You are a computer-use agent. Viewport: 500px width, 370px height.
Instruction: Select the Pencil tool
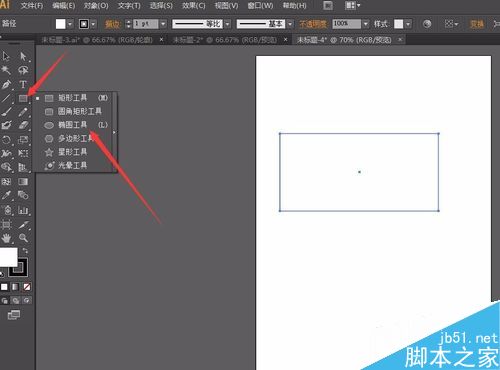pos(23,112)
